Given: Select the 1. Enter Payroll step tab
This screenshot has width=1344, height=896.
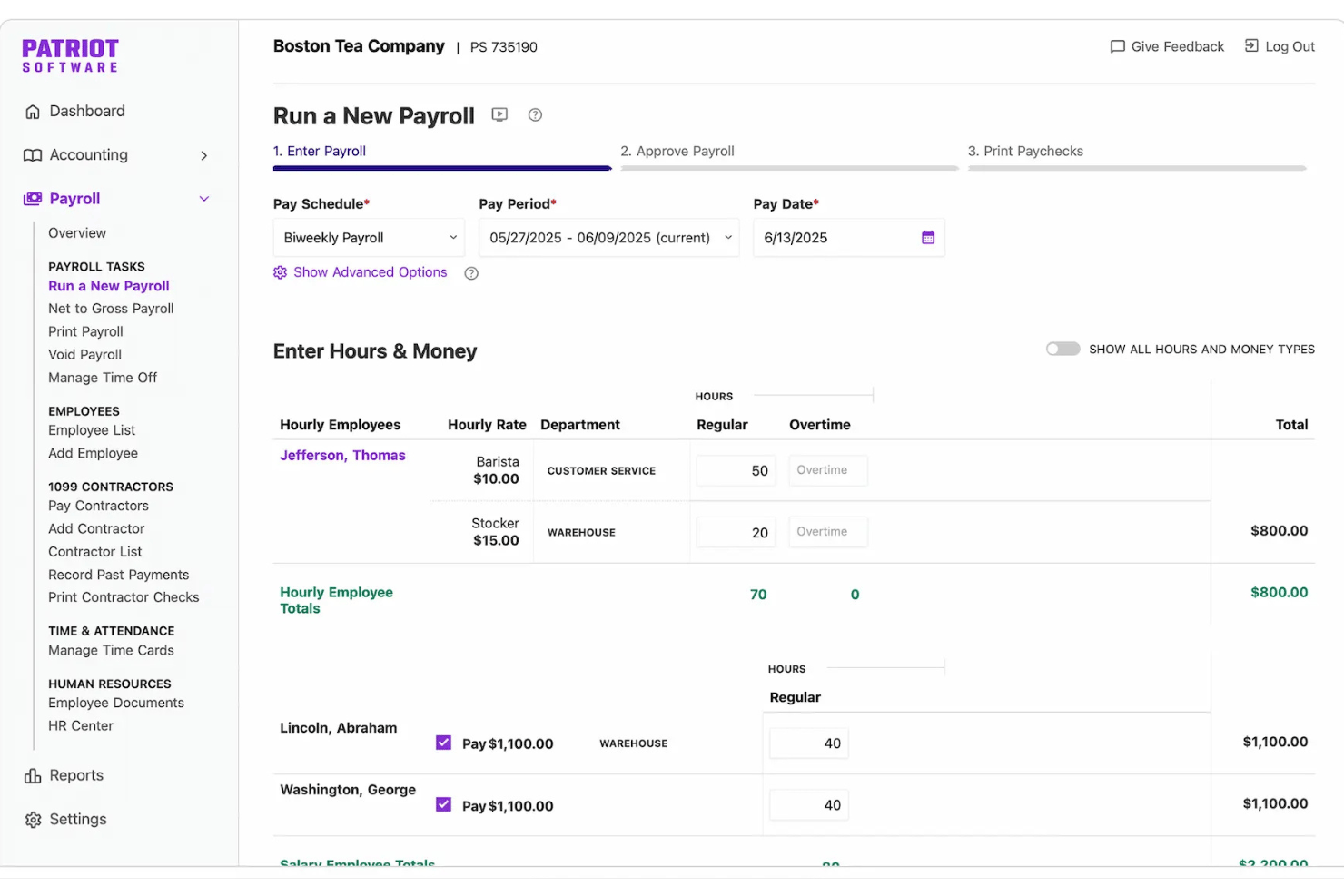Looking at the screenshot, I should click(319, 151).
